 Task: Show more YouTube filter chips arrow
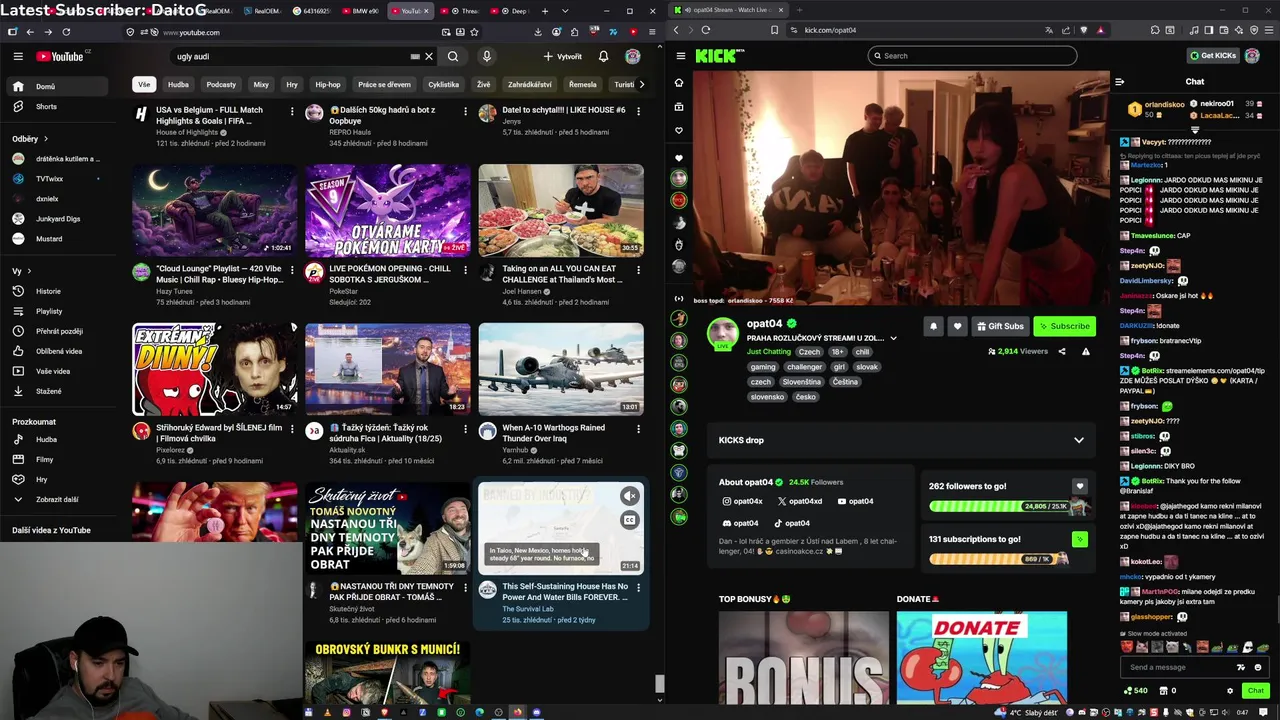[641, 84]
